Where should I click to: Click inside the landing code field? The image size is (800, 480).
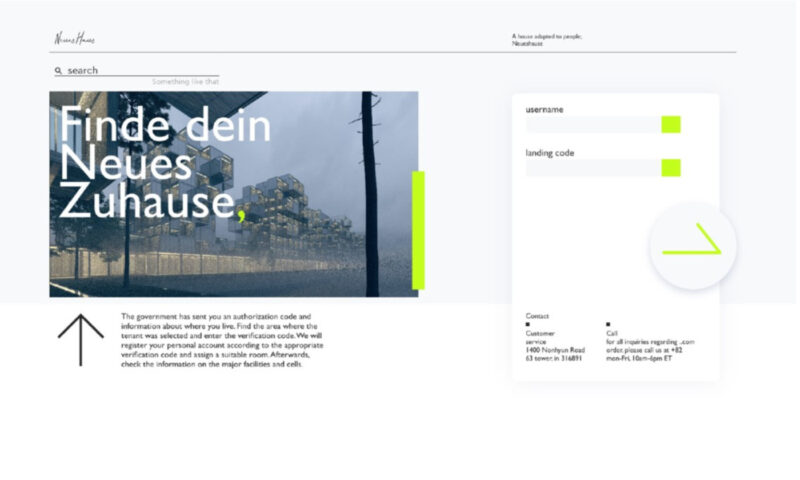pos(594,168)
